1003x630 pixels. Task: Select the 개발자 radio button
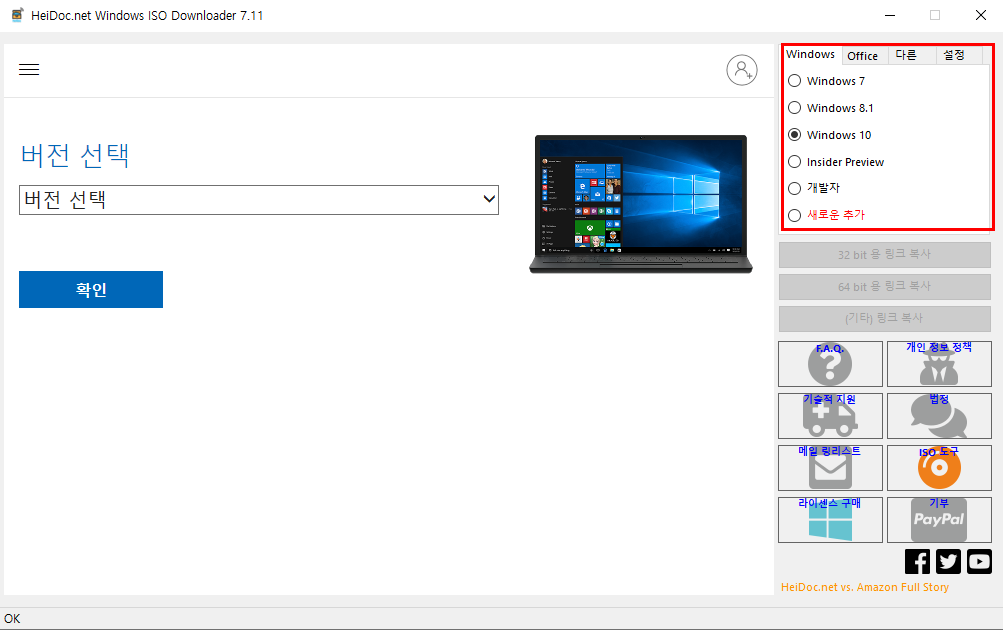tap(794, 188)
